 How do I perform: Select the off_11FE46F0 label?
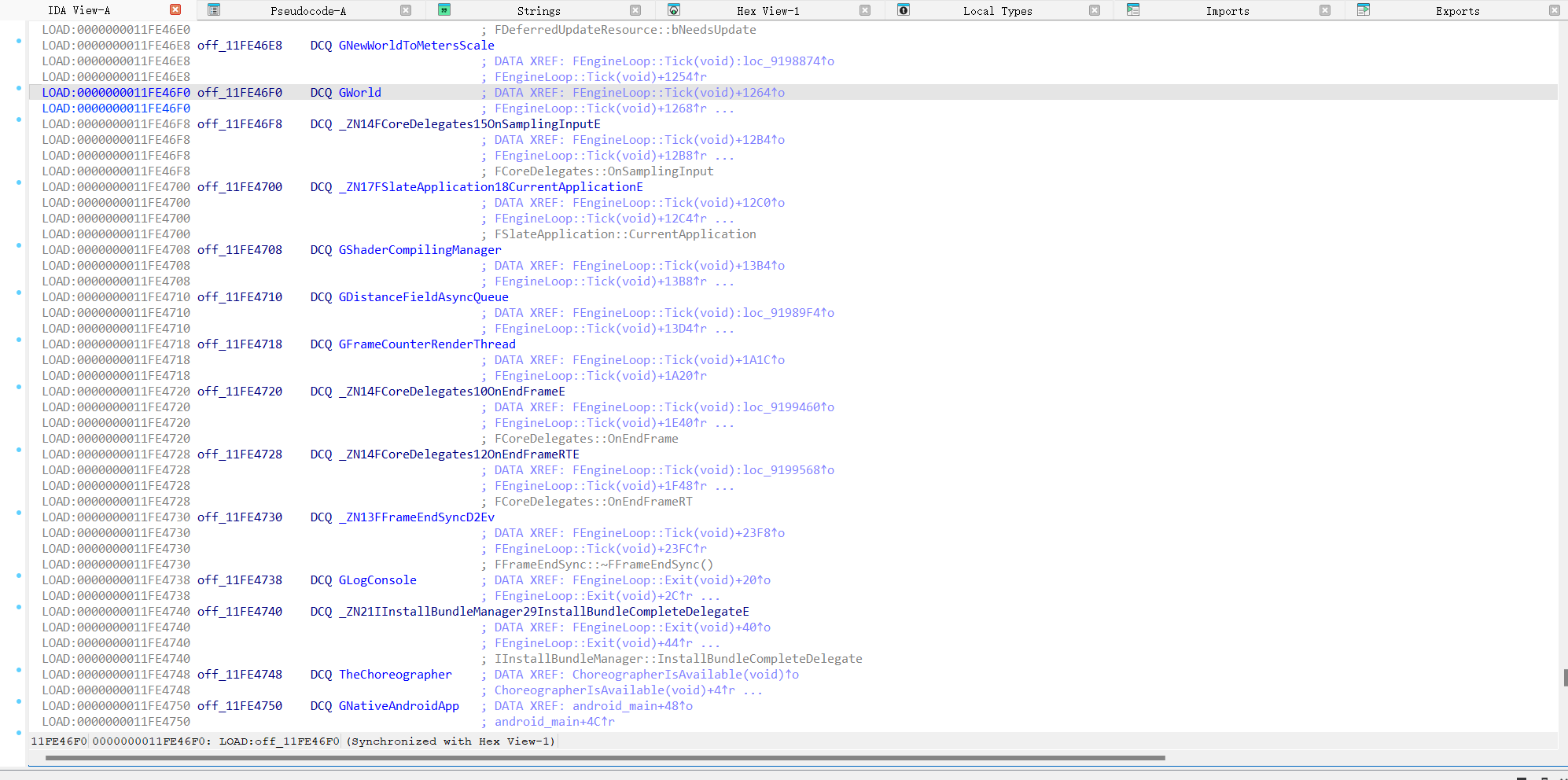[x=240, y=93]
